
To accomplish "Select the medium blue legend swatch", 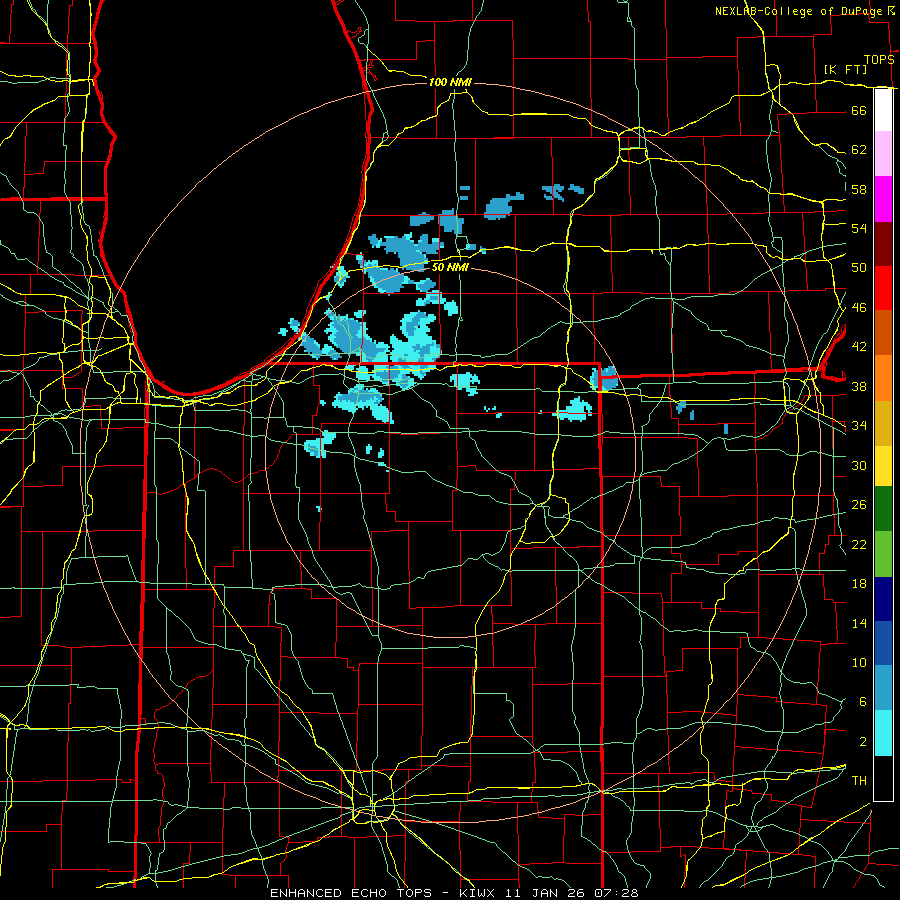I will coord(883,643).
